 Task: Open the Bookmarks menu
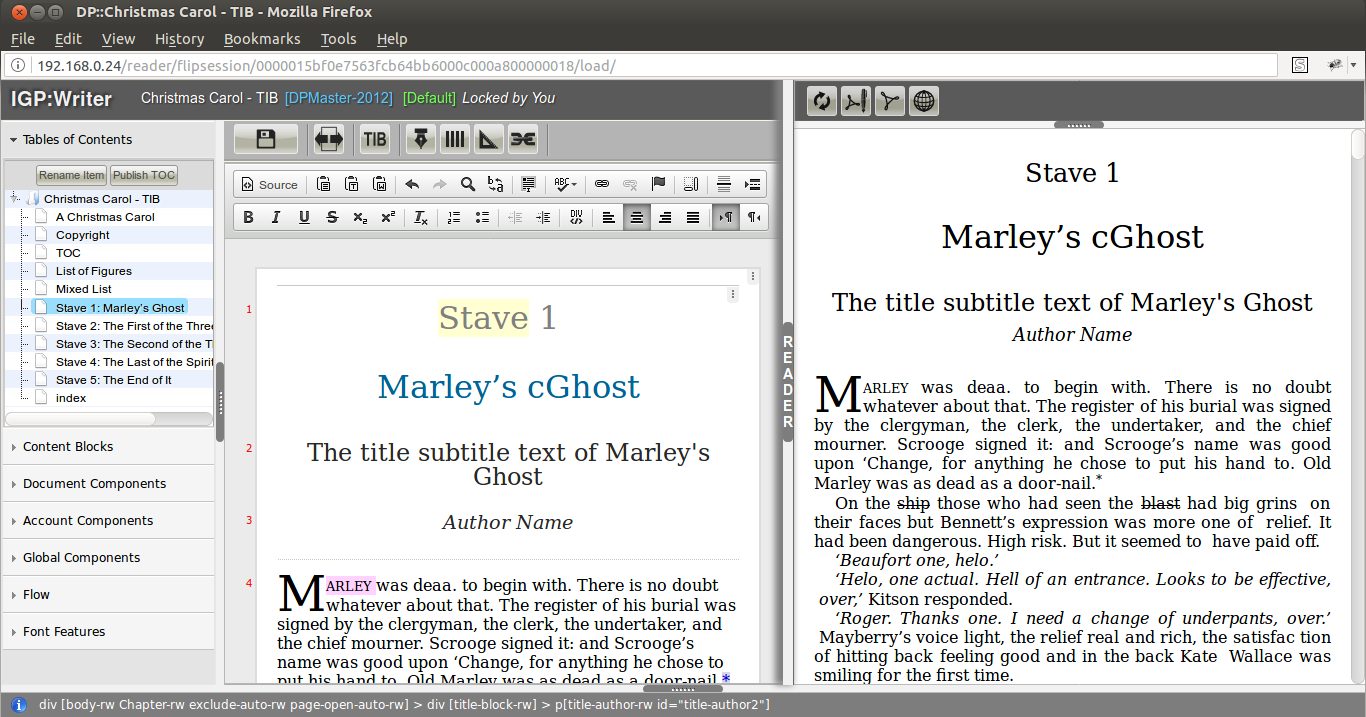262,39
